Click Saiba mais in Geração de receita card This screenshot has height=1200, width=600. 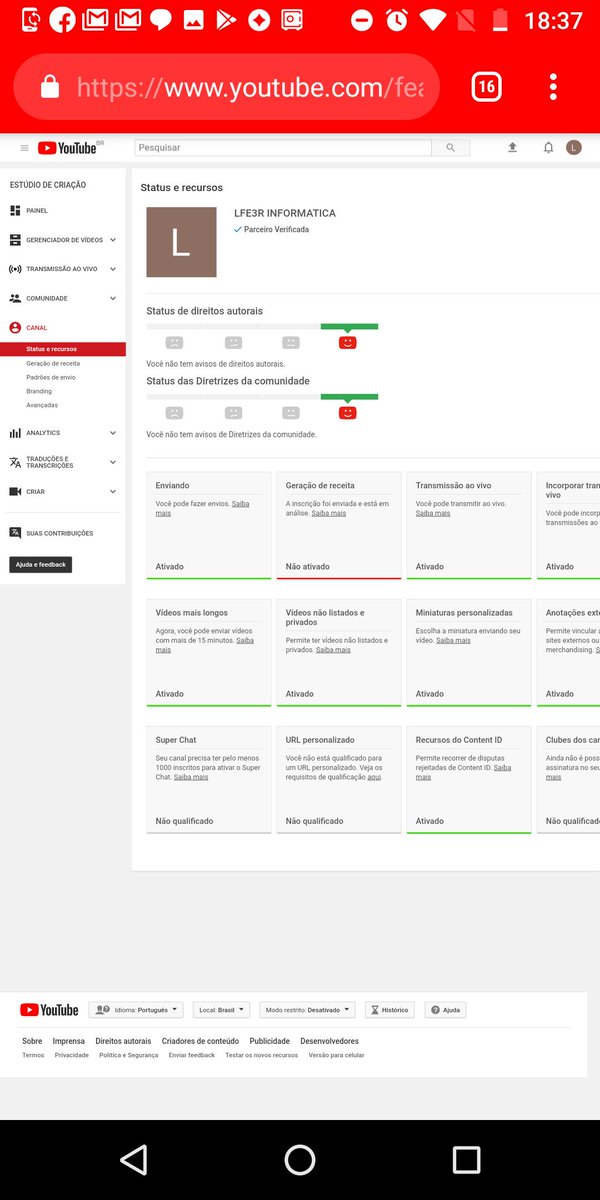tap(329, 513)
